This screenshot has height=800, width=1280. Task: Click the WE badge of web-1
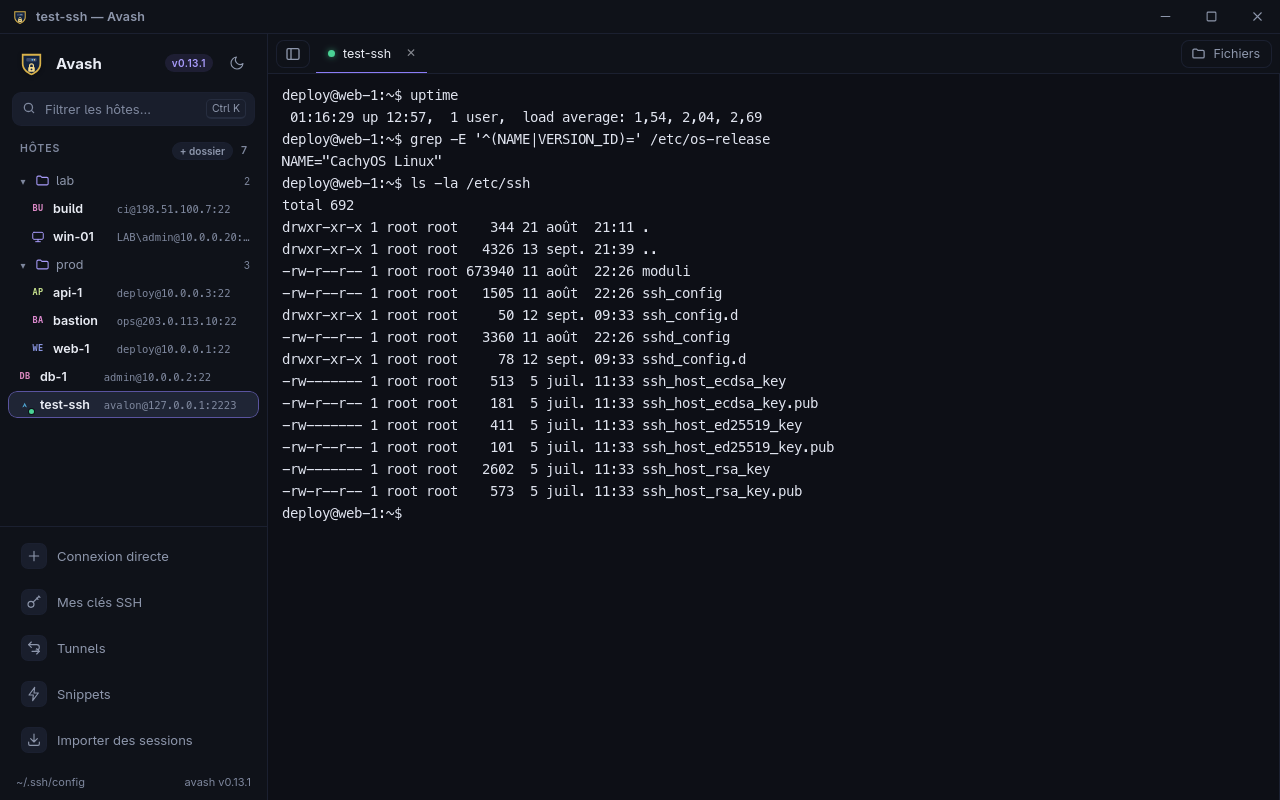38,348
